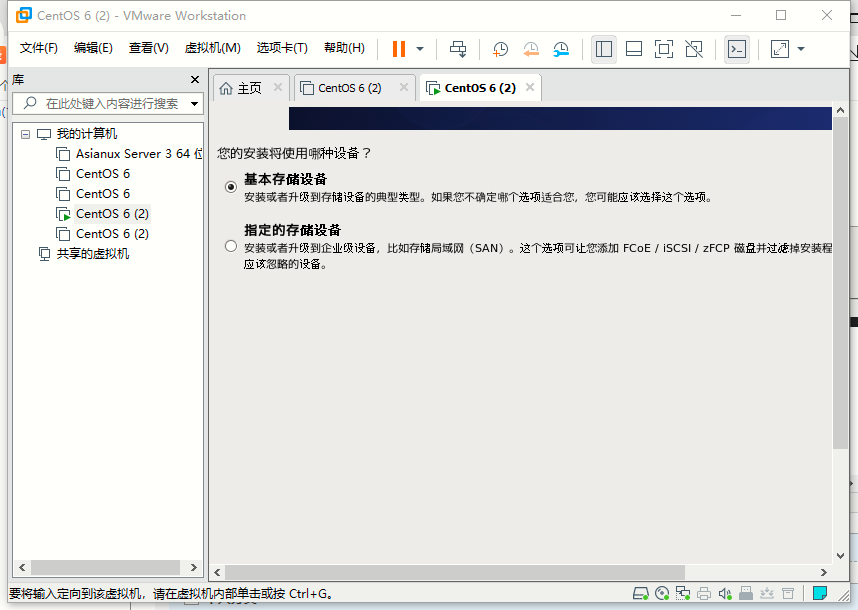The image size is (858, 610).
Task: Select the 指定的存储设备 radio option
Action: [x=231, y=246]
